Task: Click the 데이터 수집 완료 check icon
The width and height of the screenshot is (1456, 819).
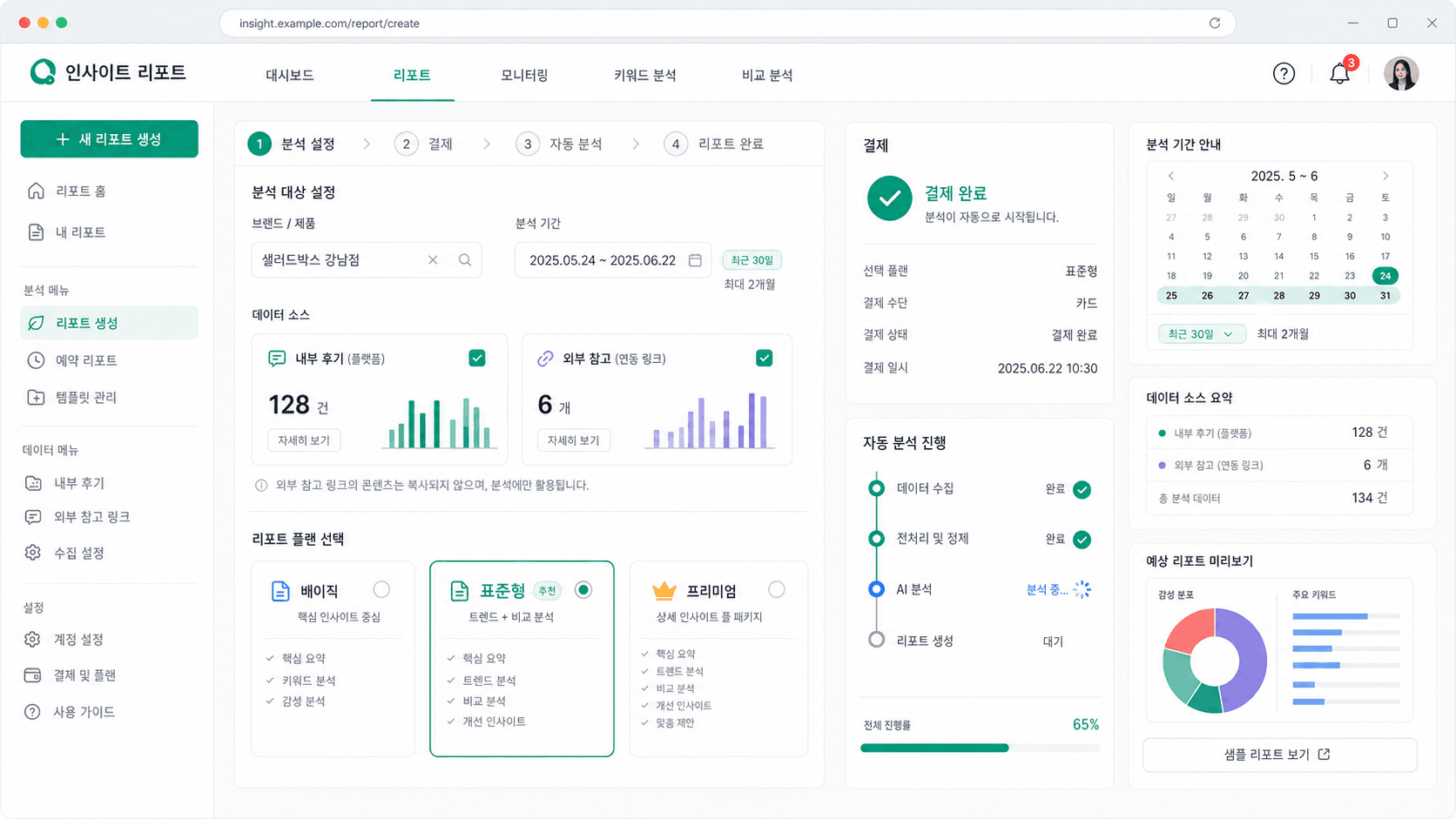Action: [x=1082, y=490]
